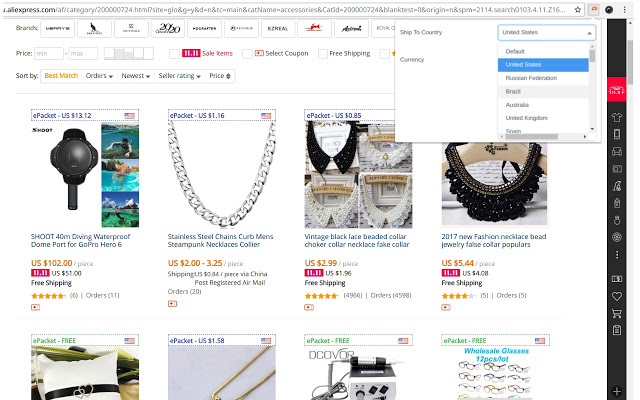Click country list horizontal scrollbar thumb
This screenshot has height=400, width=640.
531,137
